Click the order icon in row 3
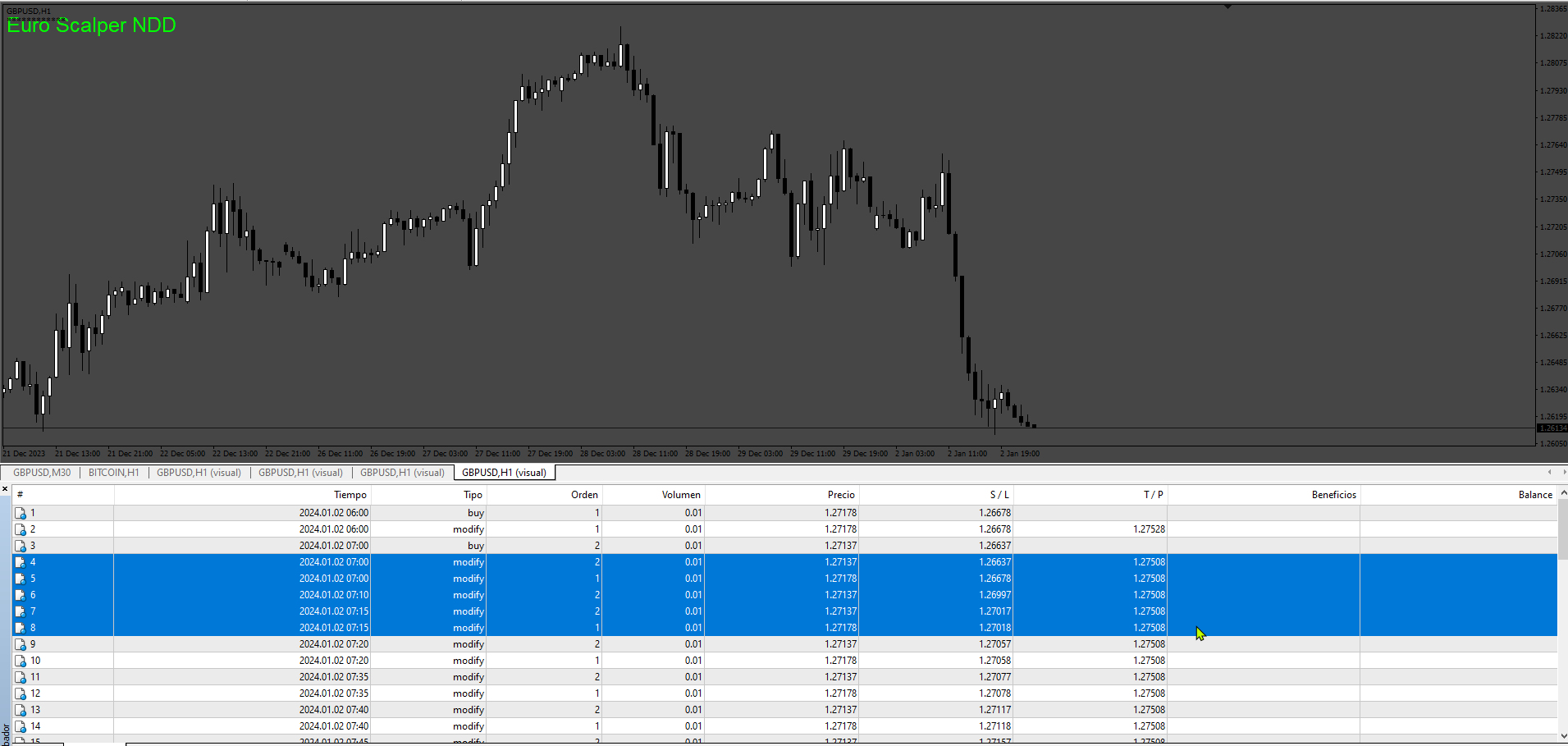Viewport: 1568px width, 746px height. (x=21, y=546)
